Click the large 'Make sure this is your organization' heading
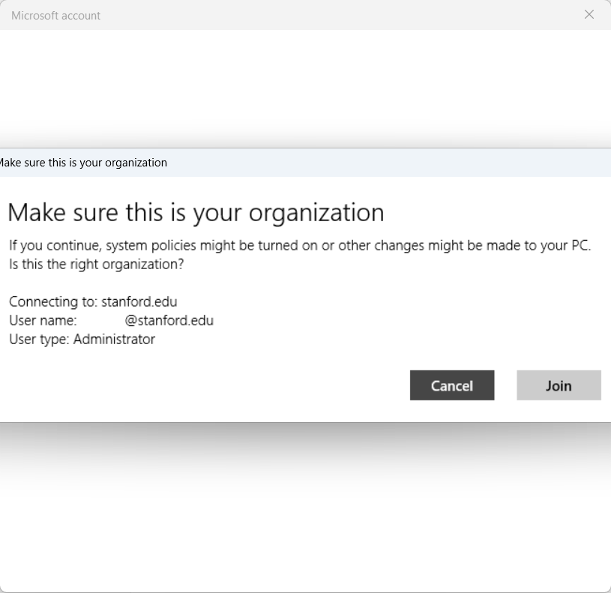Viewport: 611px width, 593px height. point(196,213)
